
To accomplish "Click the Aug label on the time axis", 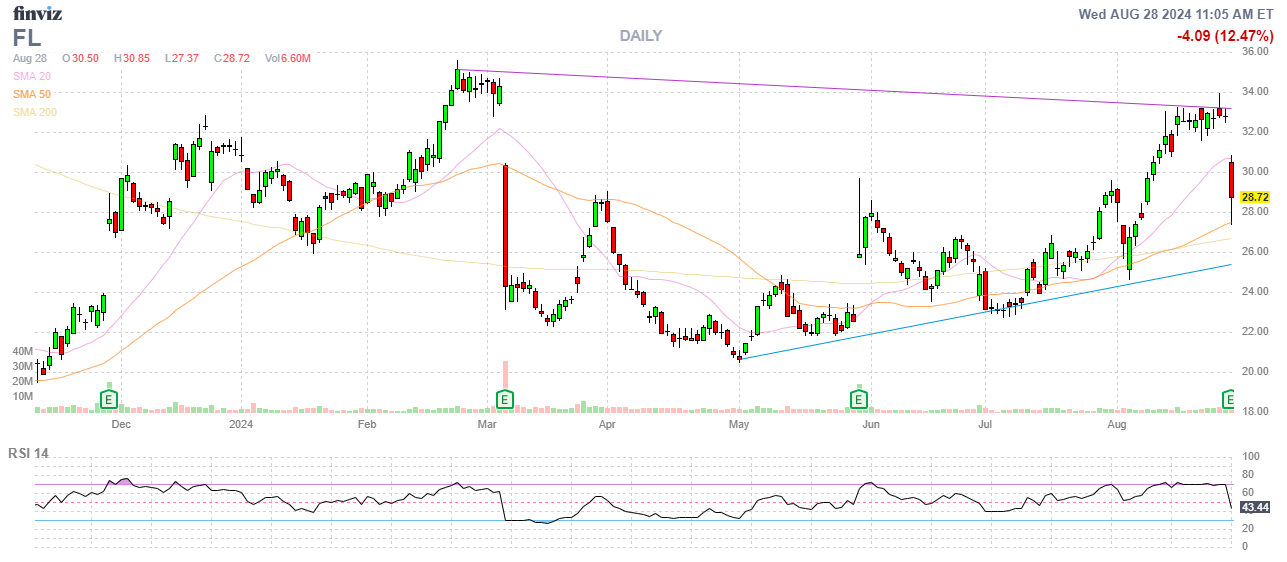I will tap(1117, 424).
